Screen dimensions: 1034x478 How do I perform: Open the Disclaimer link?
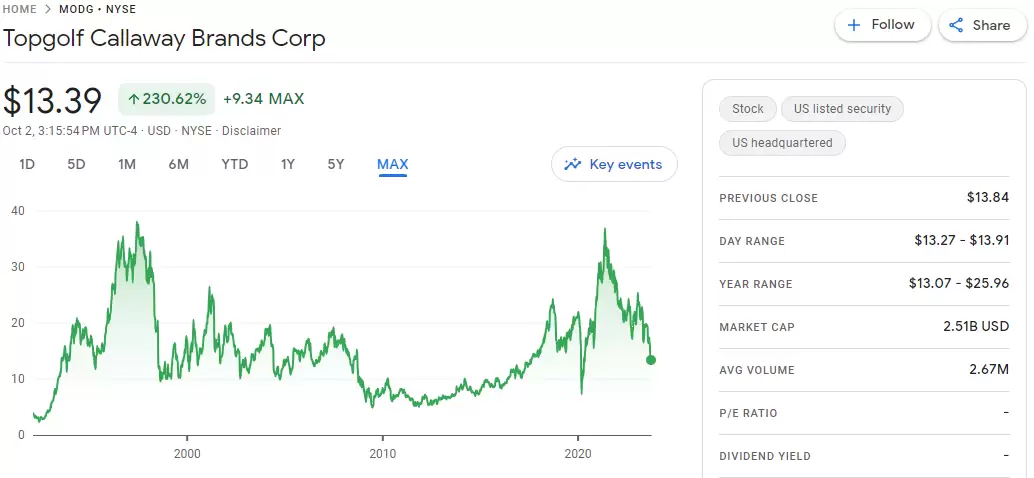tap(251, 131)
